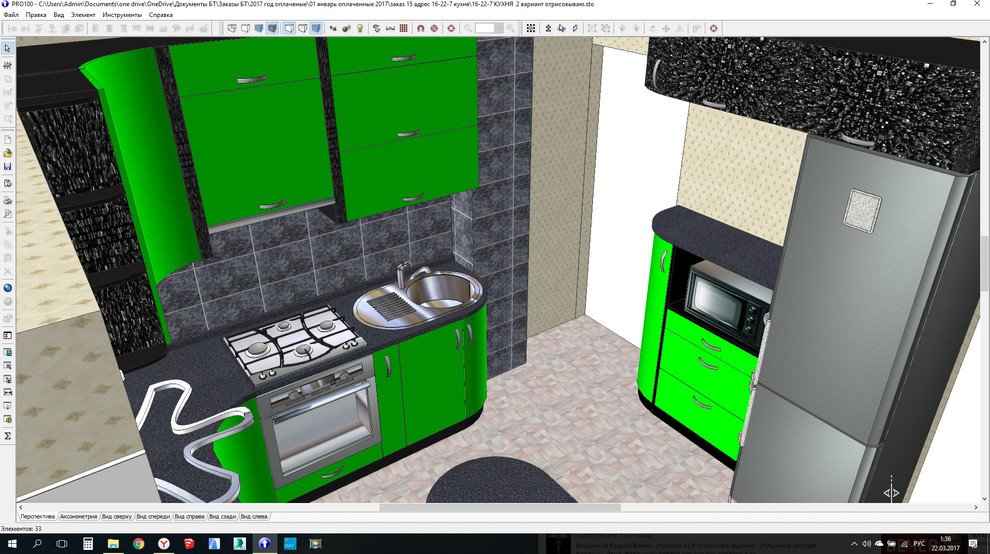Screen dimensions: 990x554
Task: Switch to the Вид сверху tab
Action: 116,517
